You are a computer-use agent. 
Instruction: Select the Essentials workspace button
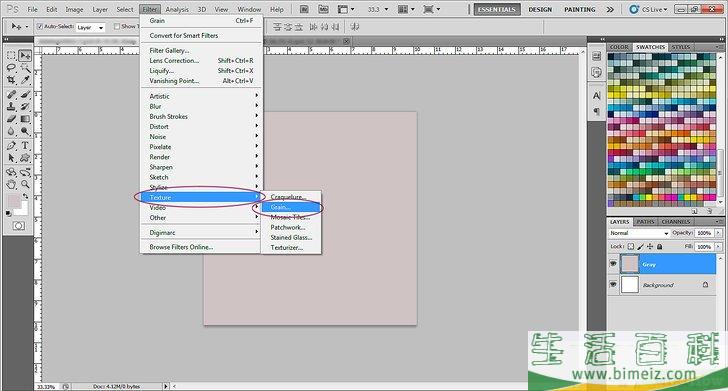tap(497, 9)
